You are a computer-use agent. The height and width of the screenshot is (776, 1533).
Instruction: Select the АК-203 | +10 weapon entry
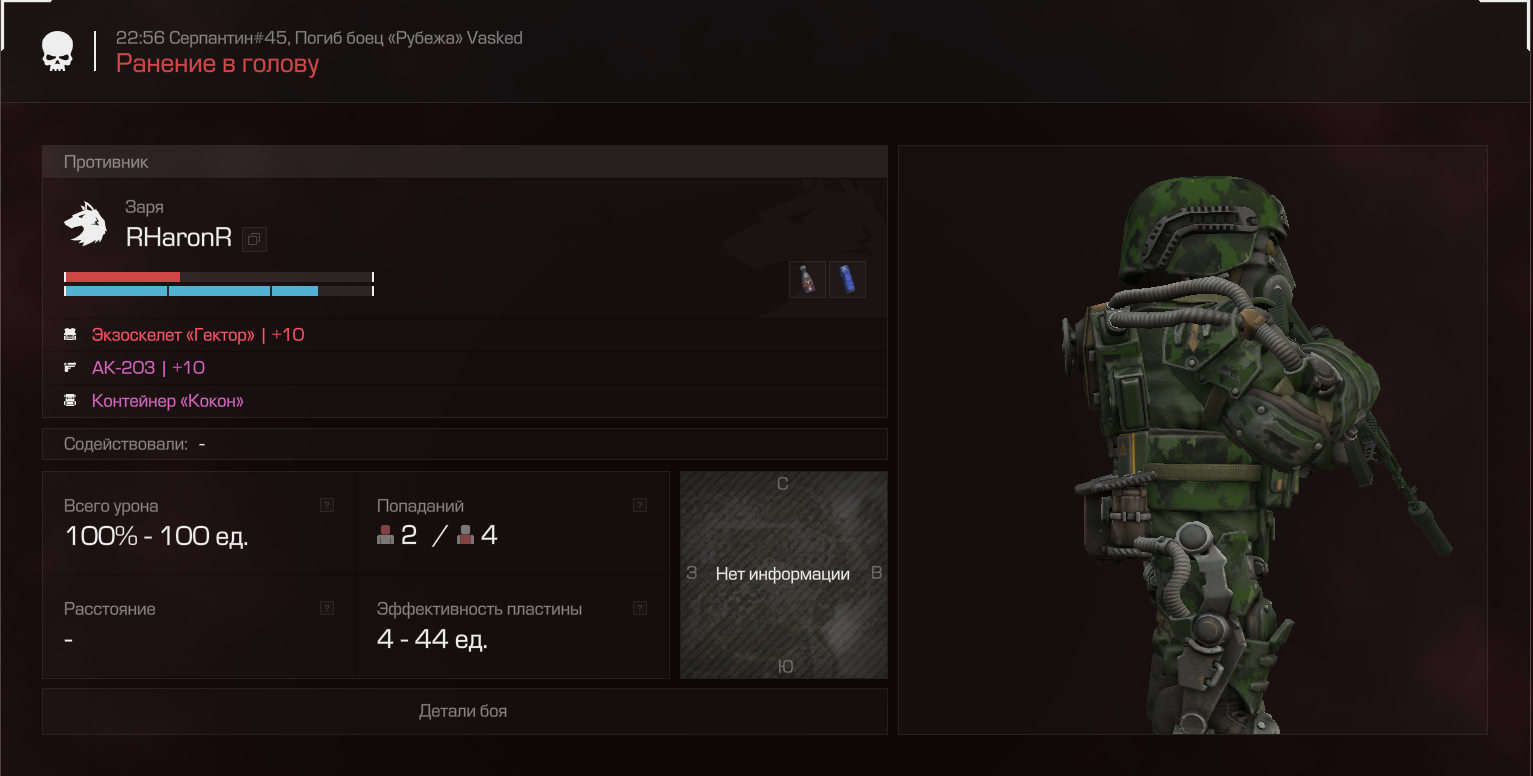[x=148, y=367]
